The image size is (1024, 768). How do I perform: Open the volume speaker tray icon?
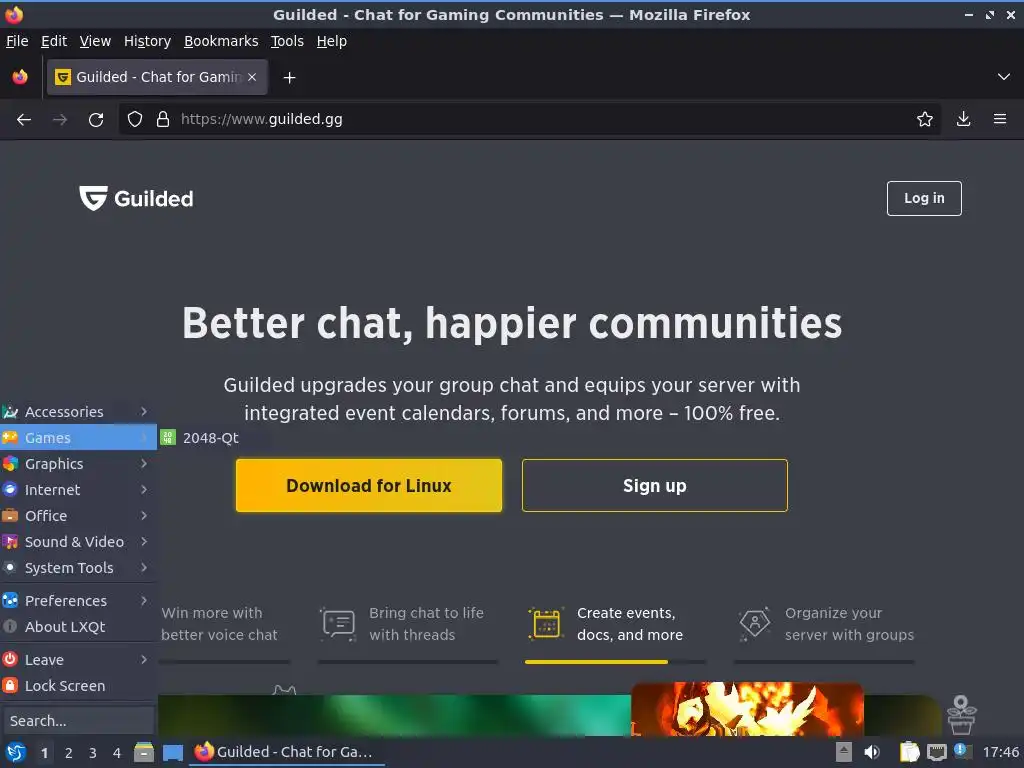[x=872, y=752]
